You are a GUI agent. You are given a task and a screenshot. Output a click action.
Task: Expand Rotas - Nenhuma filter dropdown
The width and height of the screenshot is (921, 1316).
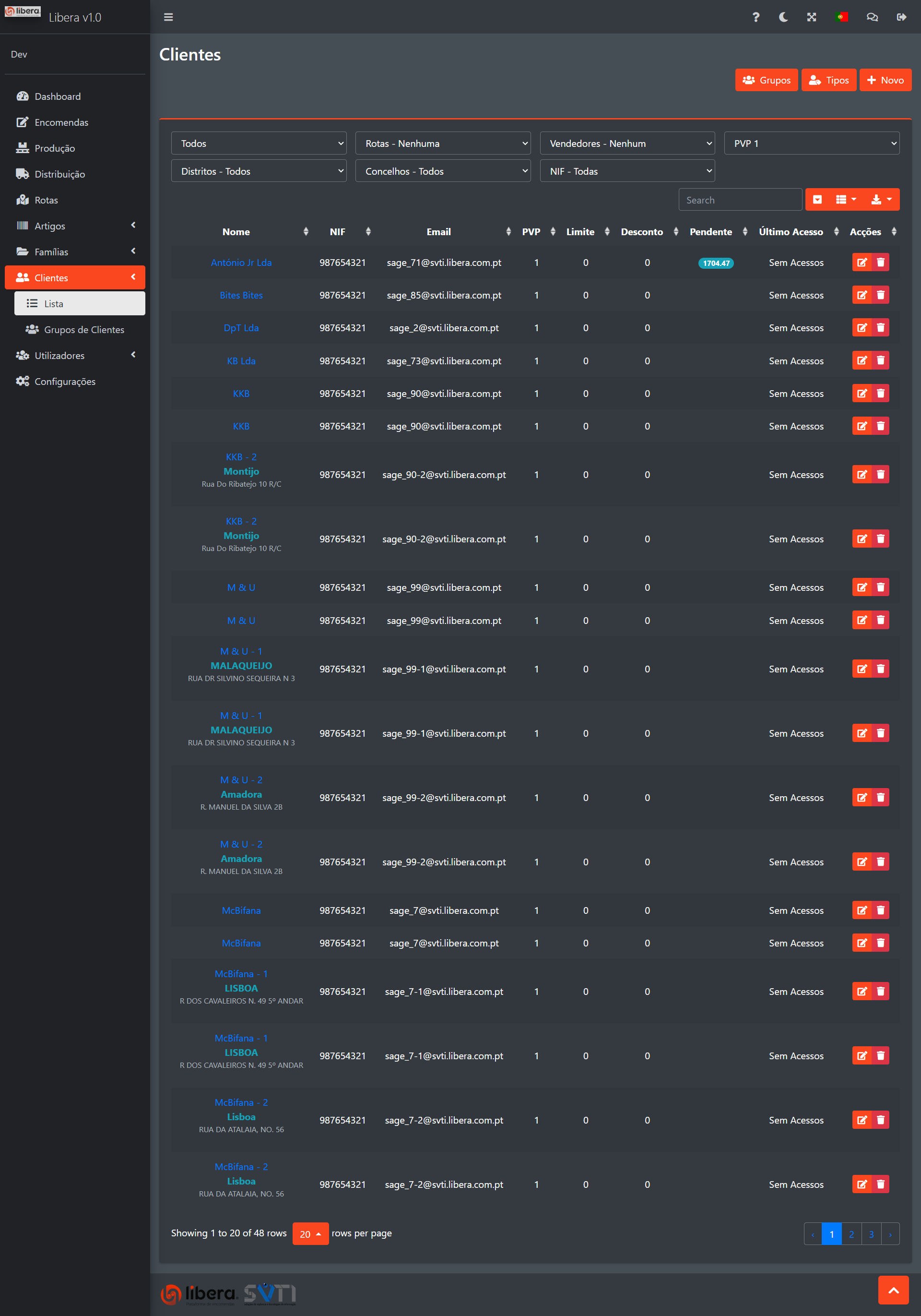pos(443,144)
